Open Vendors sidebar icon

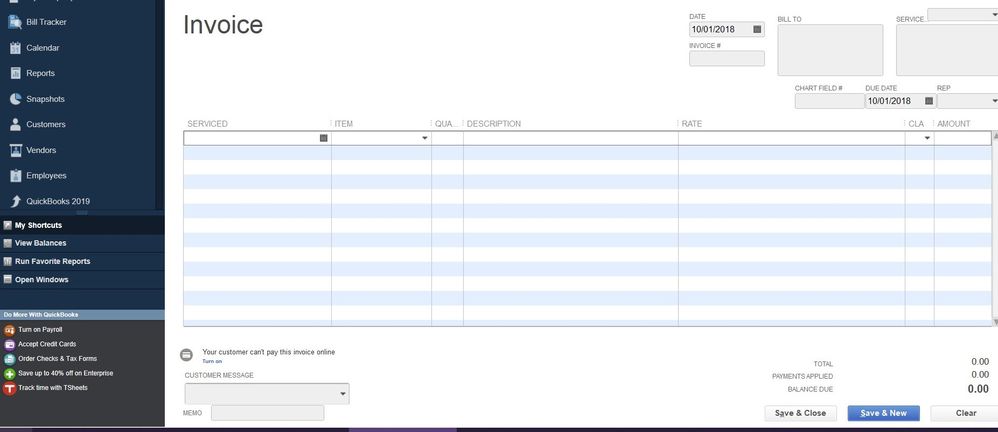[x=15, y=150]
